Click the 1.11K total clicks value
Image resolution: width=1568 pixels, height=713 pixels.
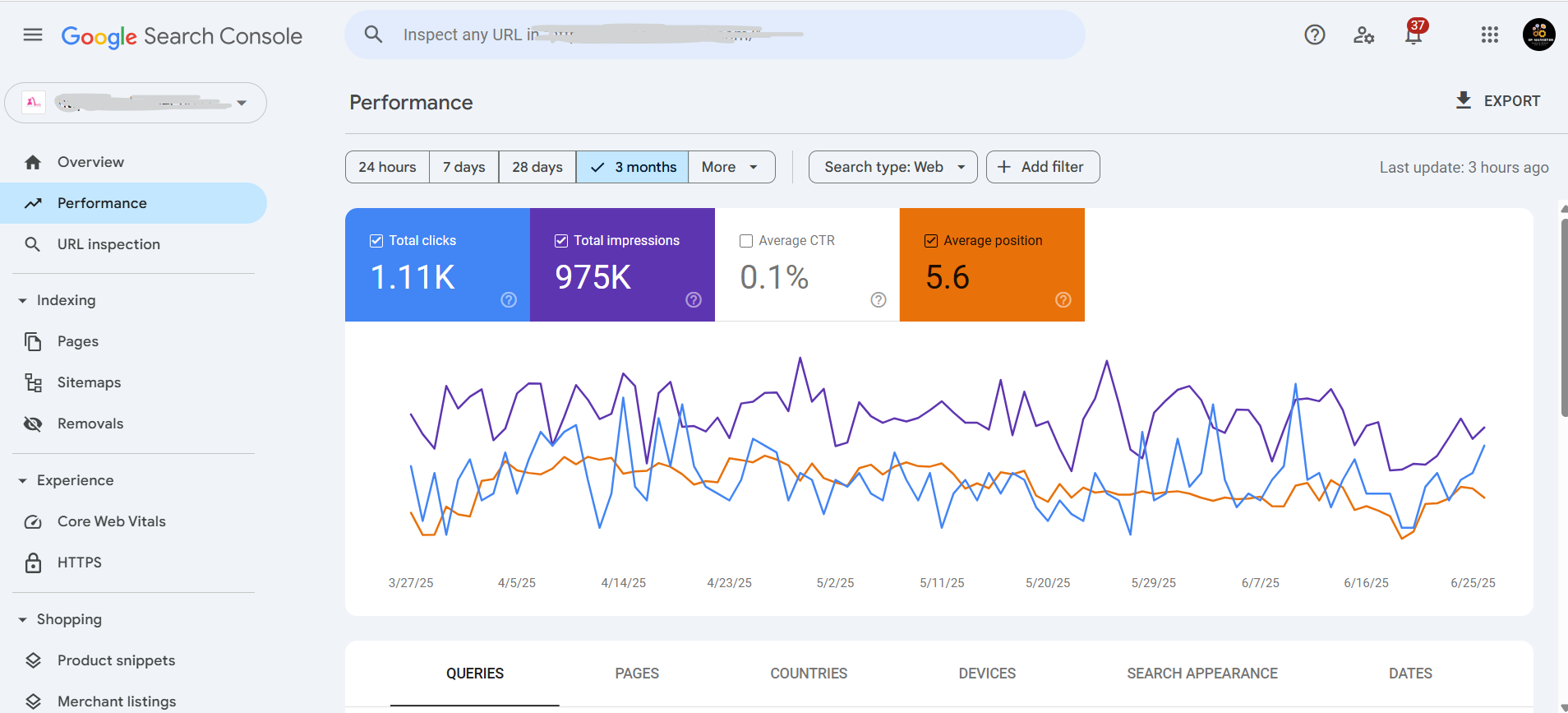(413, 277)
